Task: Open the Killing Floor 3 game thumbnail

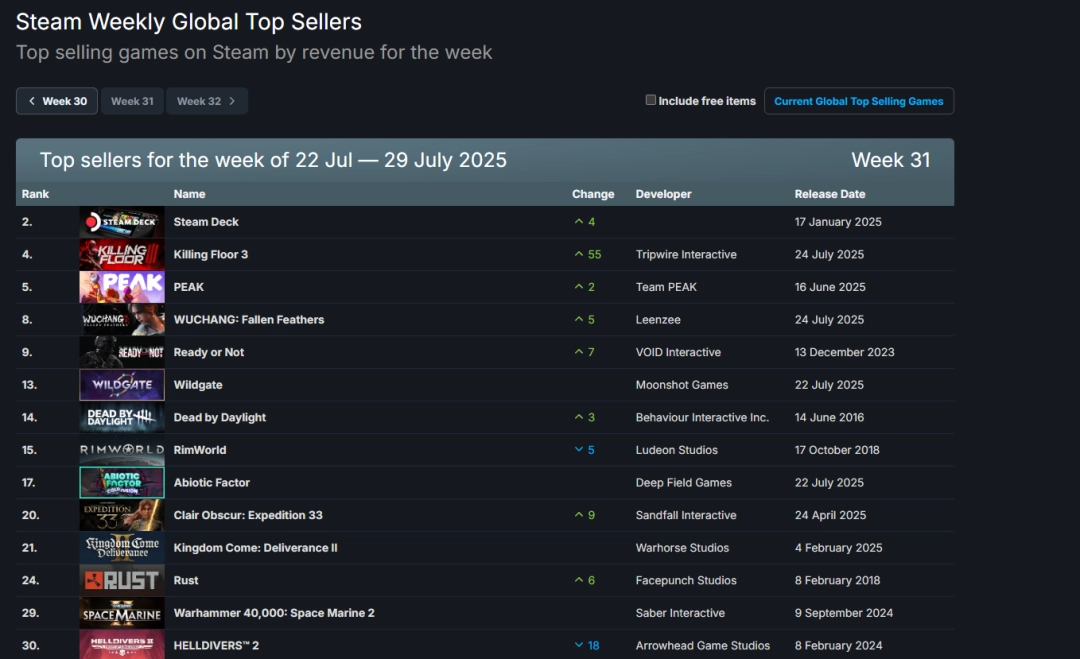Action: pyautogui.click(x=121, y=255)
